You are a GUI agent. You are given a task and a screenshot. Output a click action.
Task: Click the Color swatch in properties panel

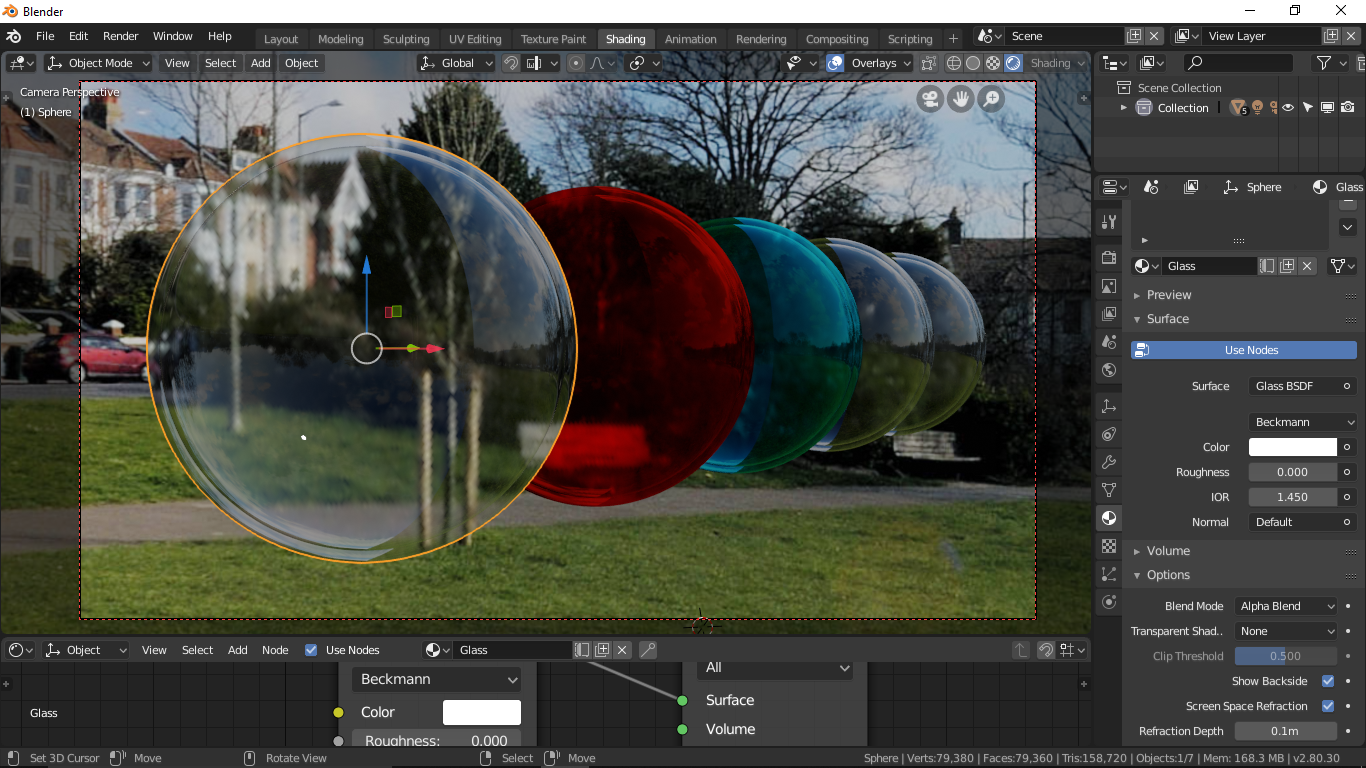click(1293, 447)
